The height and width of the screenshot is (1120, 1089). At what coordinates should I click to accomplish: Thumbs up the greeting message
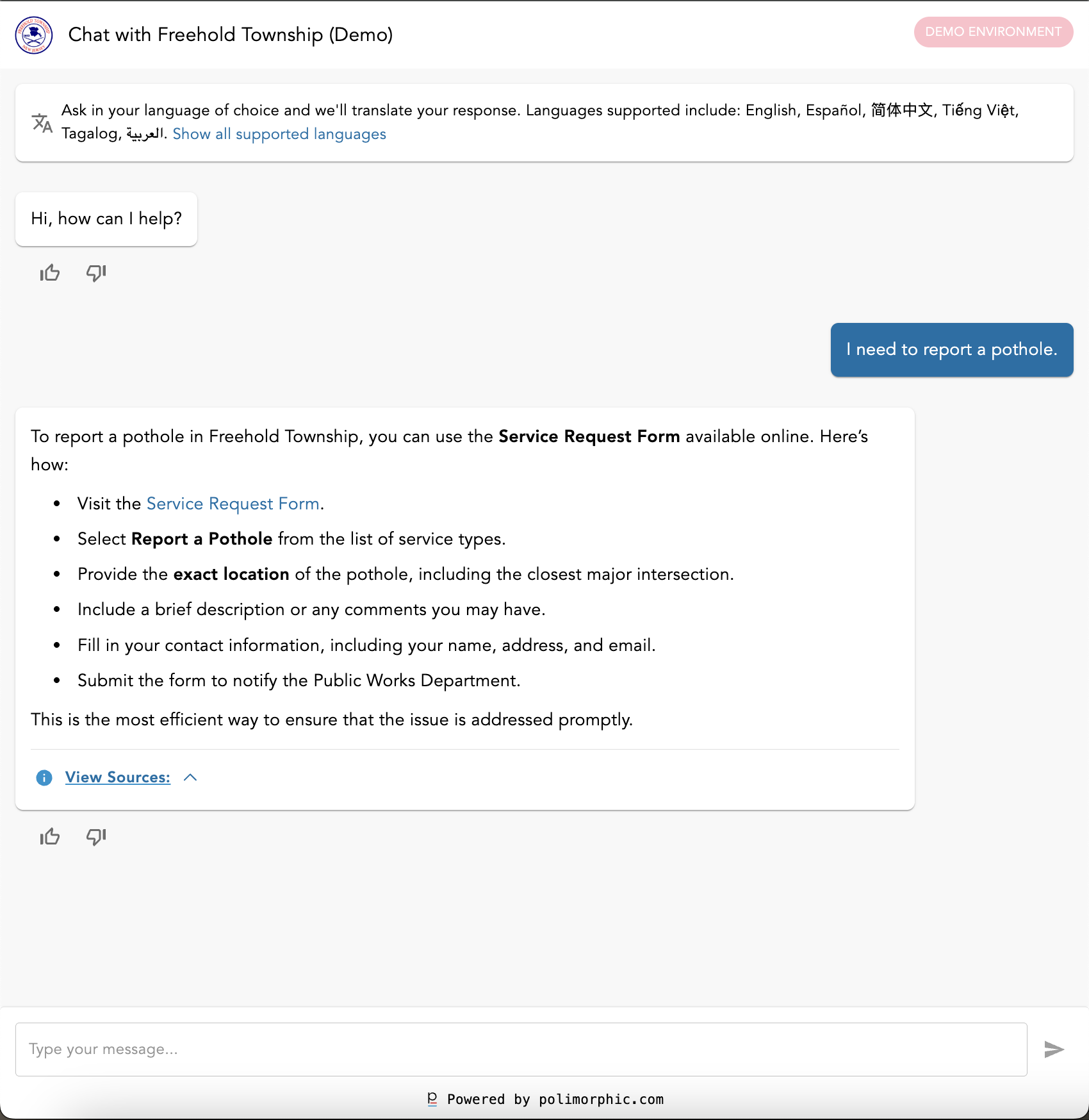(50, 274)
